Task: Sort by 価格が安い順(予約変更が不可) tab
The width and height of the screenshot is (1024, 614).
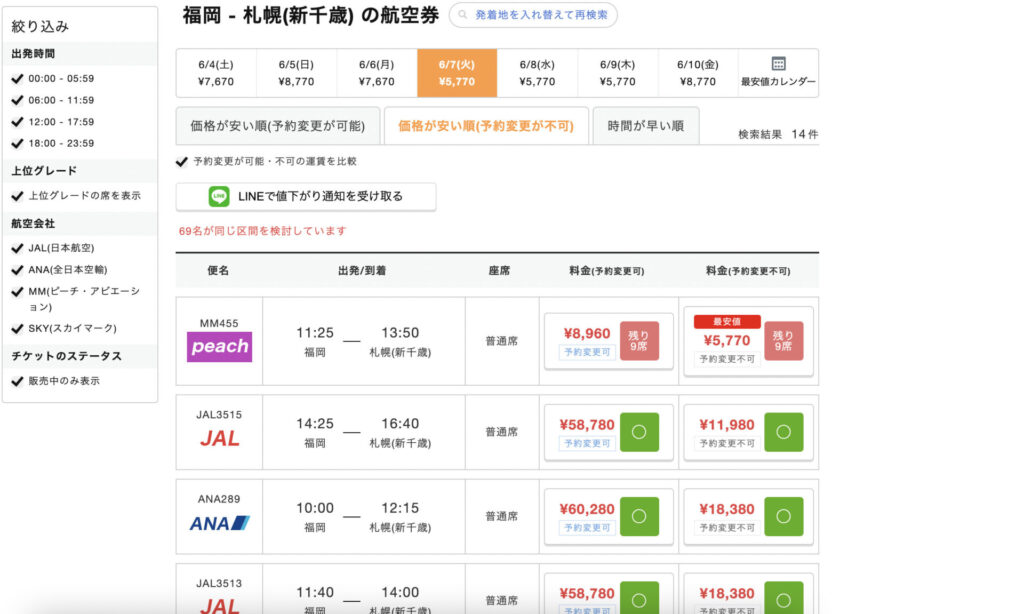Action: (487, 126)
